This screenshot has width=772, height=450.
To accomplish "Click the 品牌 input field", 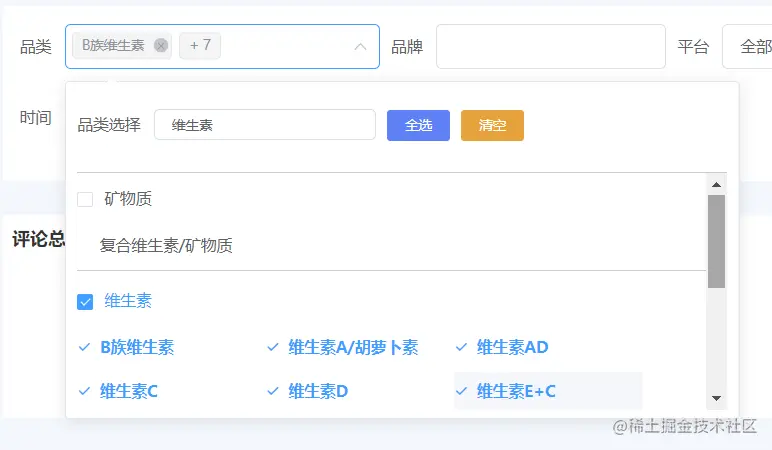I will [x=550, y=47].
